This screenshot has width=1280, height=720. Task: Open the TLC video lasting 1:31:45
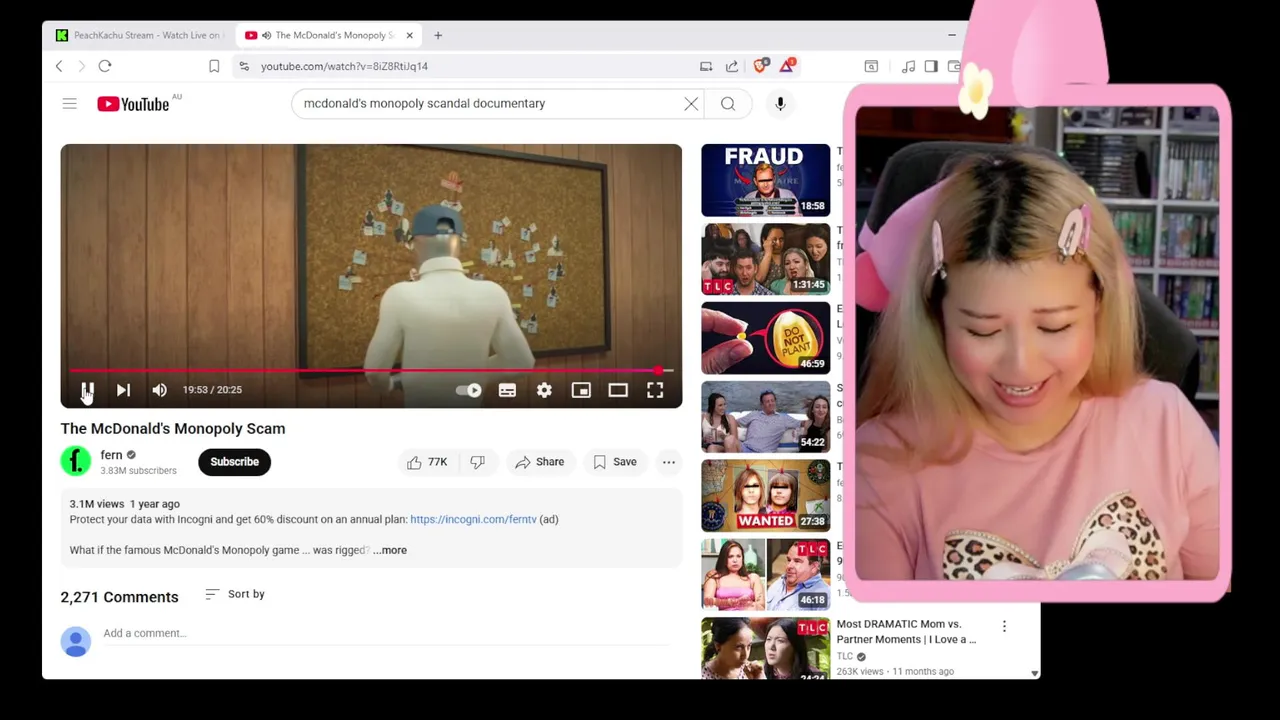tap(765, 259)
